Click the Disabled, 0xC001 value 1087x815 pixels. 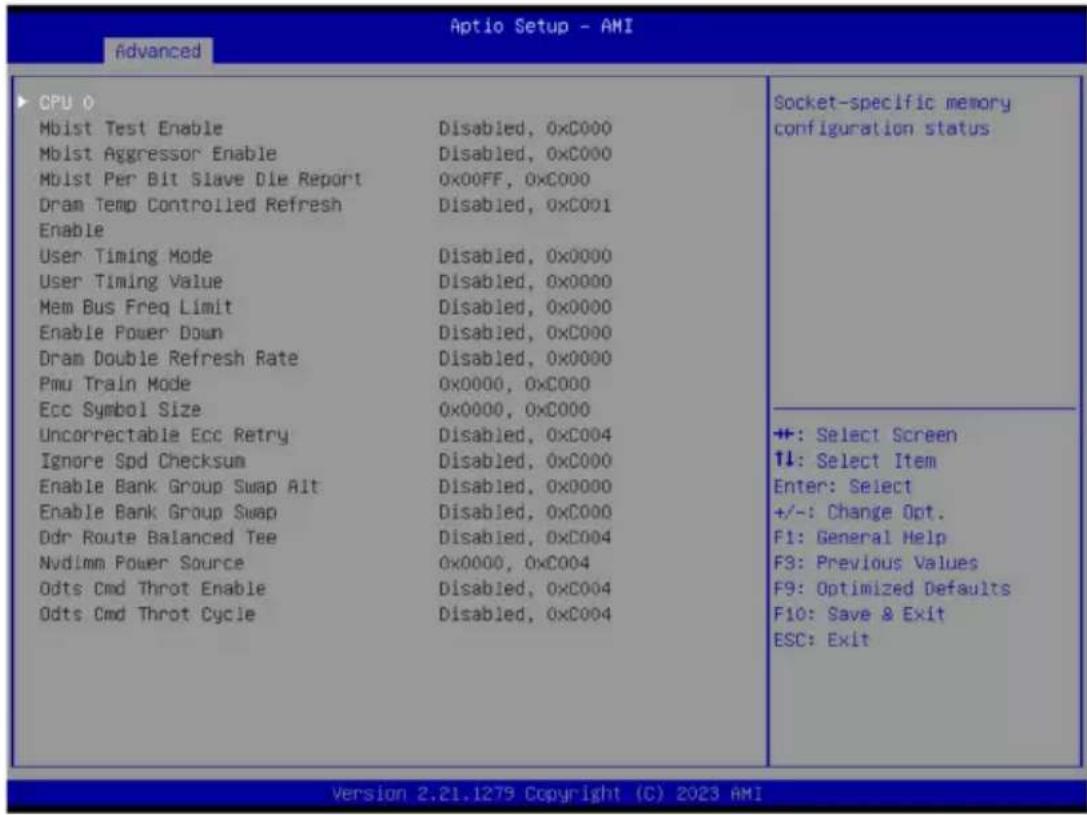[525, 205]
